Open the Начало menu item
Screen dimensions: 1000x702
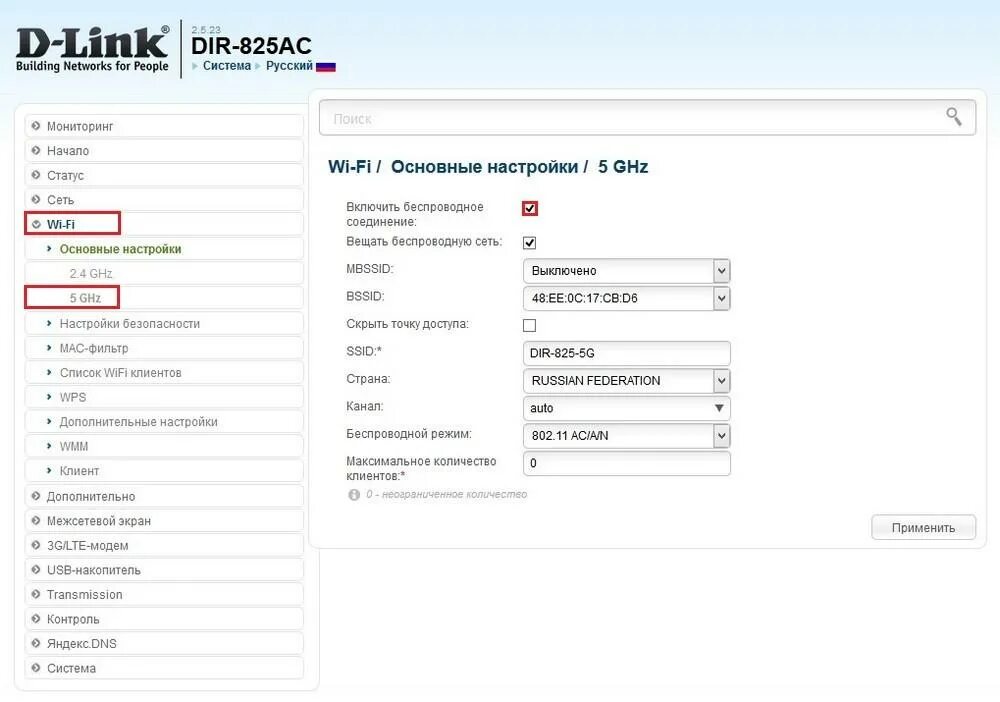point(164,150)
